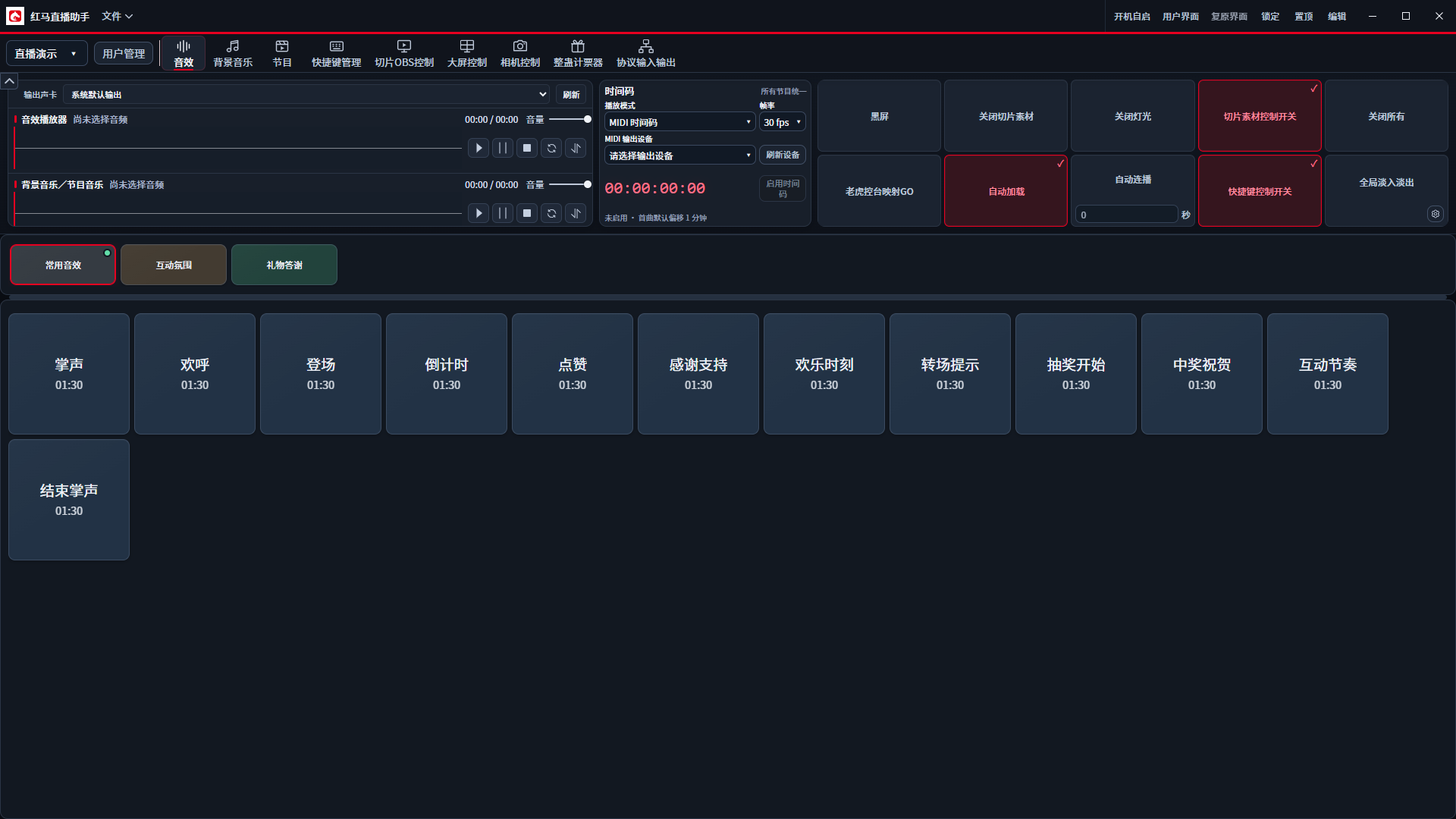1456x819 pixels.
Task: Open the 相机控制 camera tab
Action: 520,54
